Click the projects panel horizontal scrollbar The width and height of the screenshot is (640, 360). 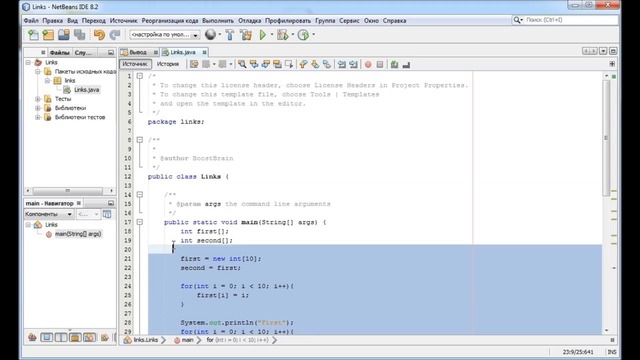tap(69, 191)
